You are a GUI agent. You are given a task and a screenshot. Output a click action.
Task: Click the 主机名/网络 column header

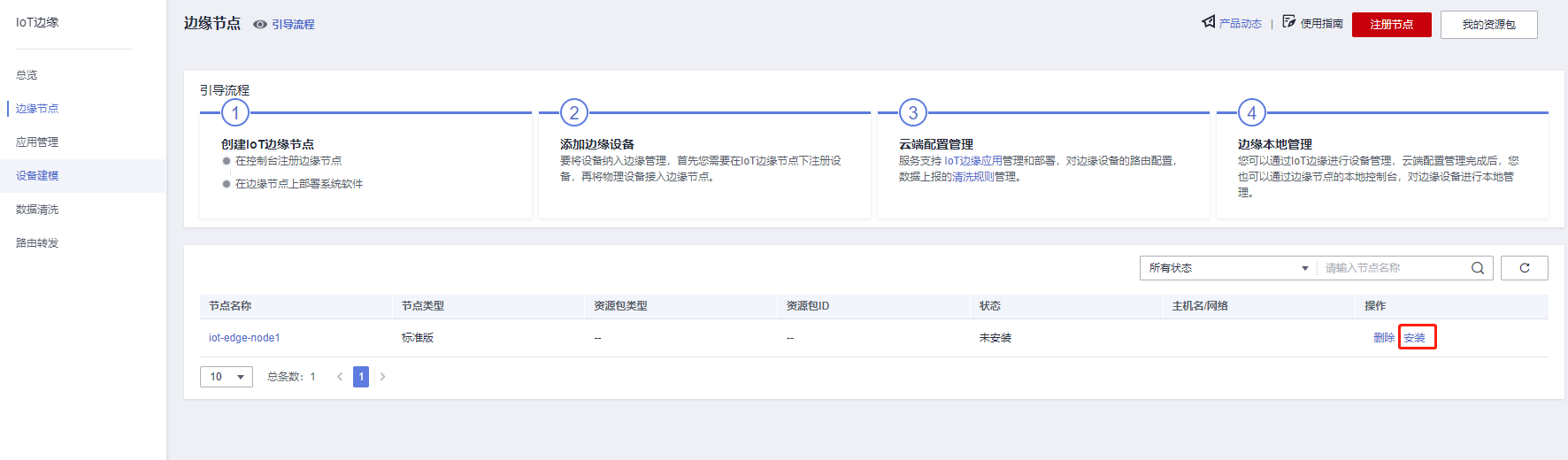(x=1200, y=306)
